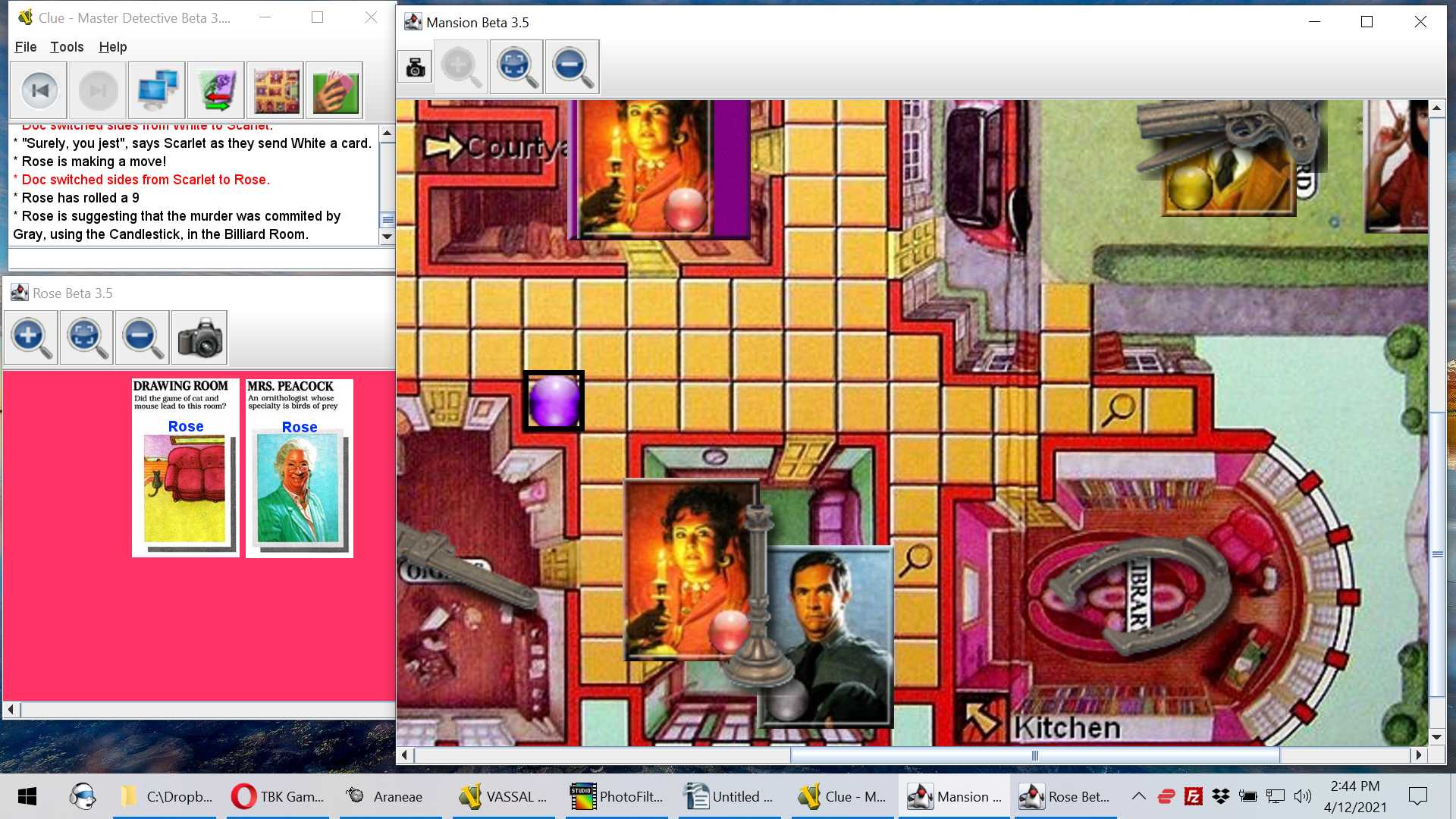Expand the system tray hidden icons chevron

[x=1138, y=796]
